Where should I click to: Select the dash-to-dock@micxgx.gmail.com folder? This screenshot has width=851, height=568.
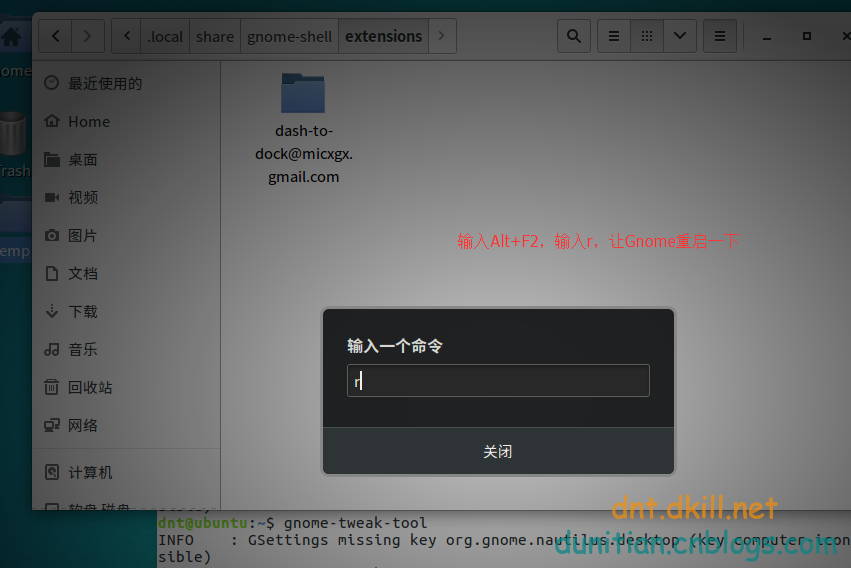303,129
